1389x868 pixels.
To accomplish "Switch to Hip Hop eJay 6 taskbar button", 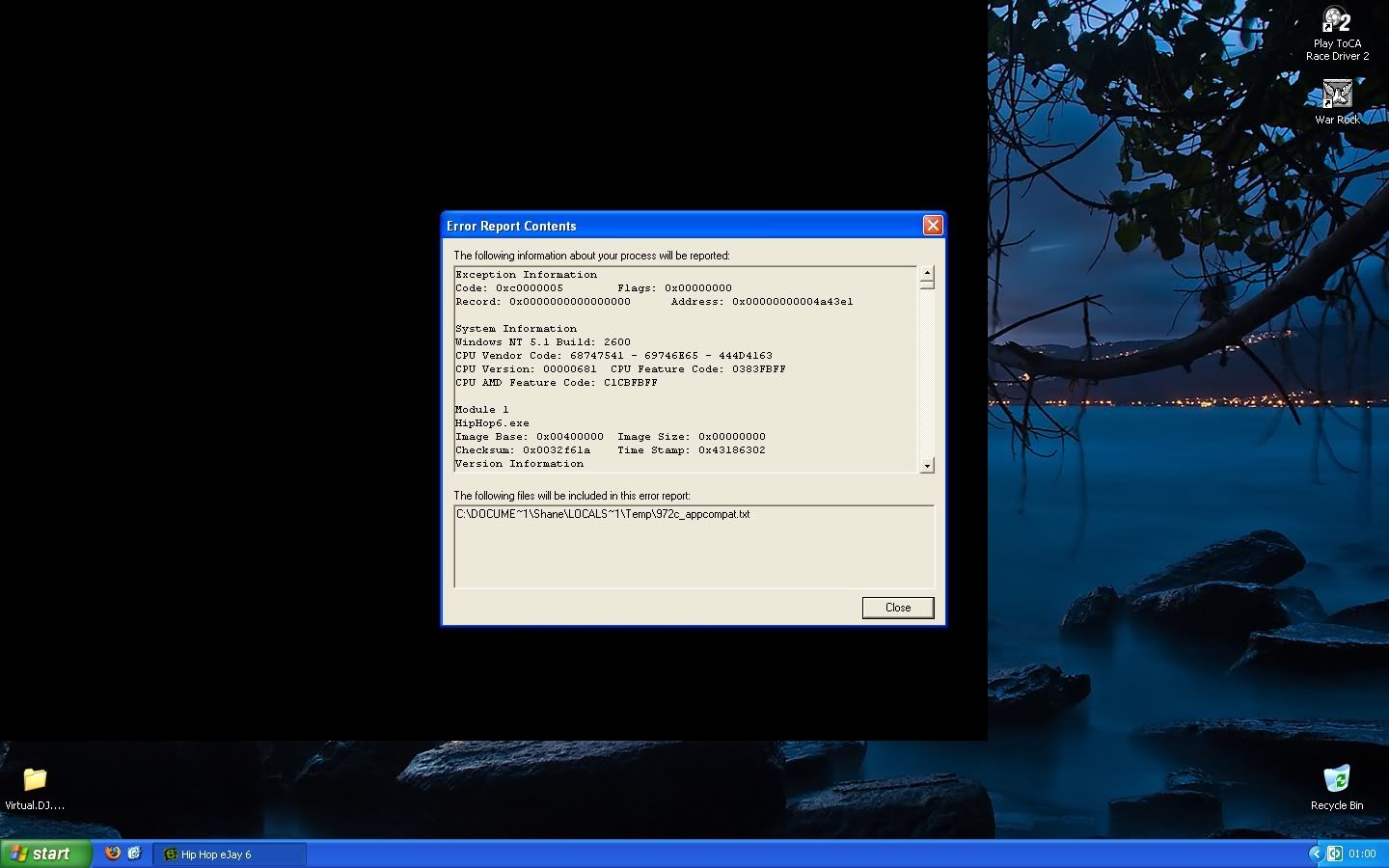I will (x=229, y=854).
